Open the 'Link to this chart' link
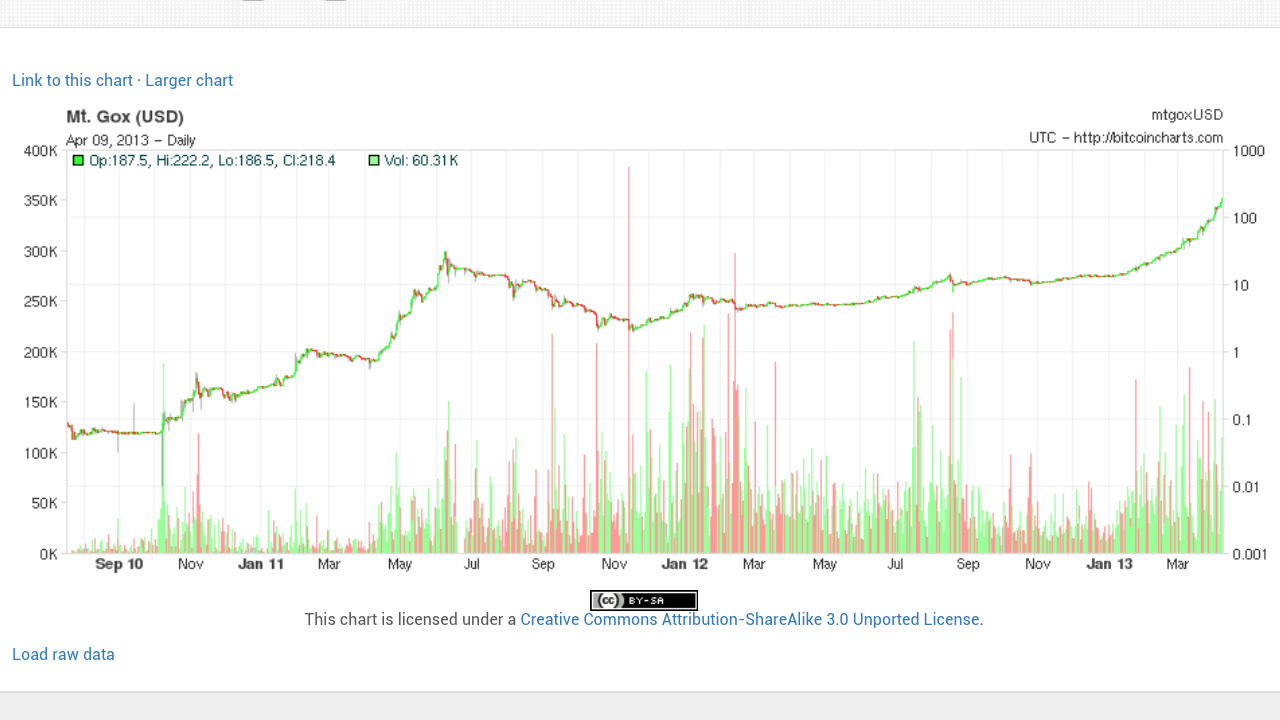 pos(72,80)
